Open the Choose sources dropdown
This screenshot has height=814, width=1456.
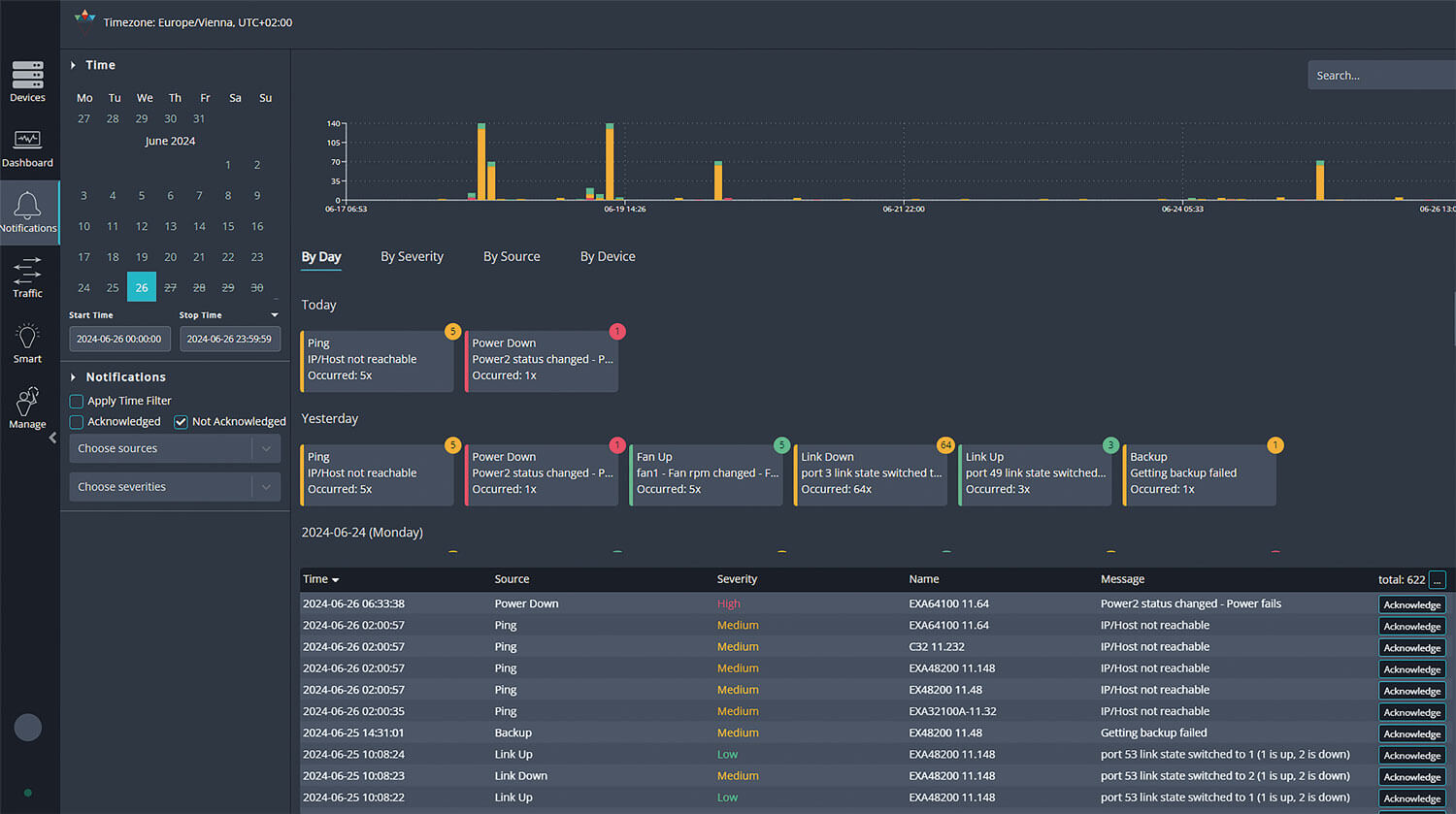(175, 448)
